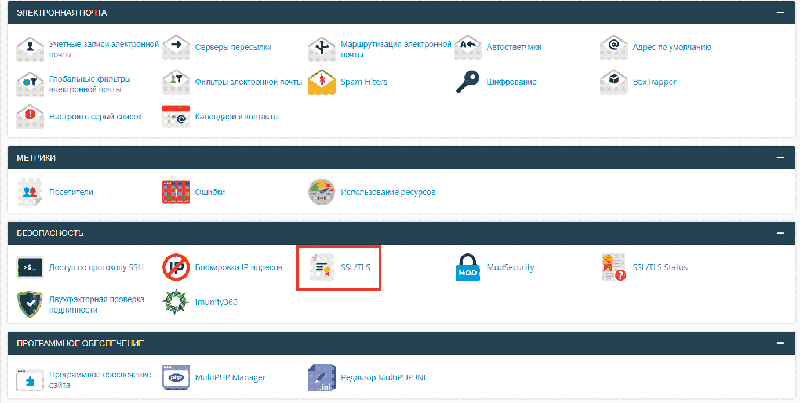Click the Адрес по умолчанию icon

(x=614, y=48)
